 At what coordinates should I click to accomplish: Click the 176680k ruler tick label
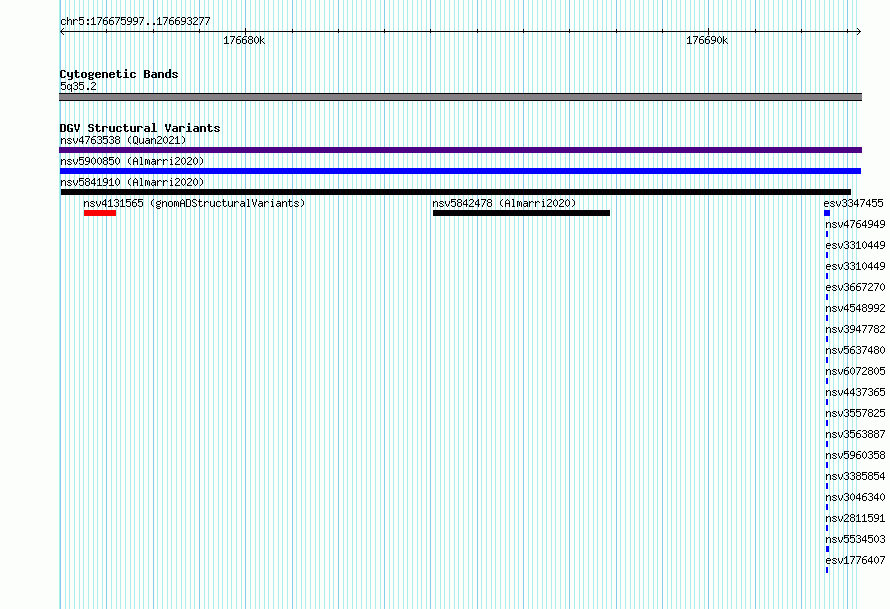[244, 40]
